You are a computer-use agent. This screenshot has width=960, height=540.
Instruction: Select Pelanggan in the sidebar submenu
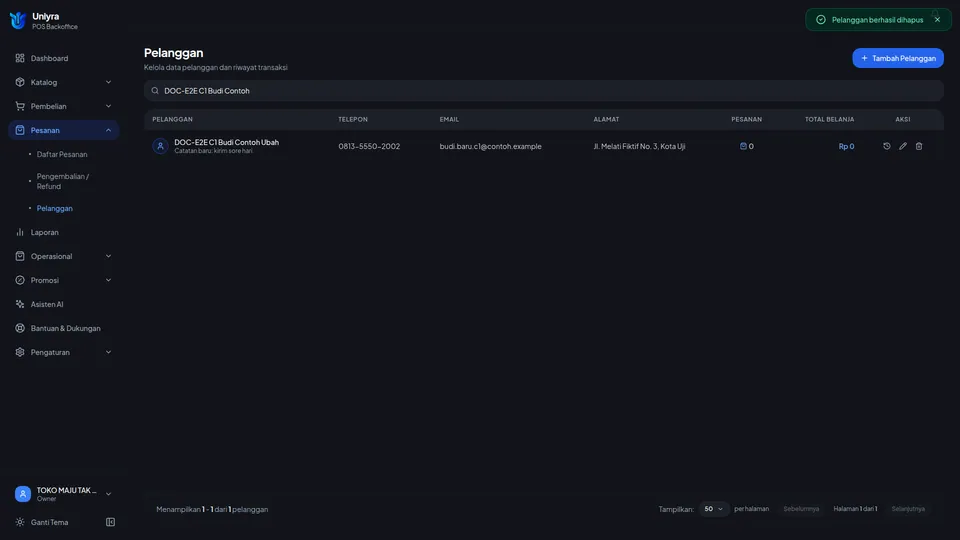[x=54, y=208]
